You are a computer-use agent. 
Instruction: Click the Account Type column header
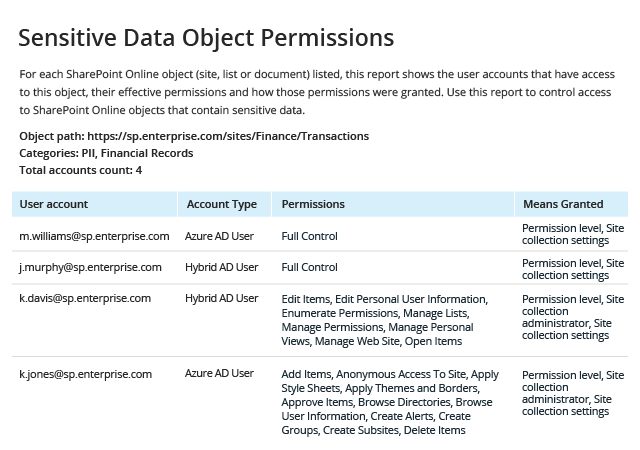click(224, 204)
